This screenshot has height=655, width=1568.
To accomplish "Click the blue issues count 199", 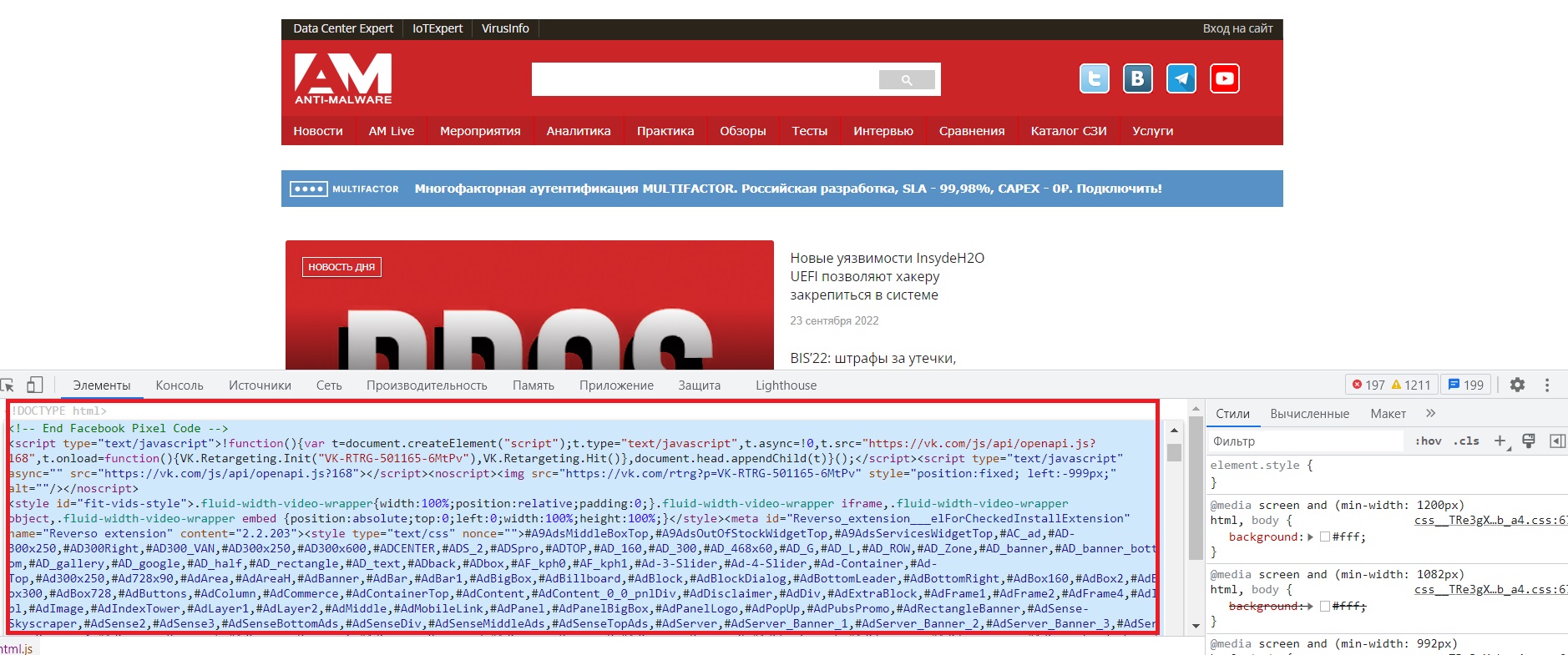I will (x=1466, y=385).
